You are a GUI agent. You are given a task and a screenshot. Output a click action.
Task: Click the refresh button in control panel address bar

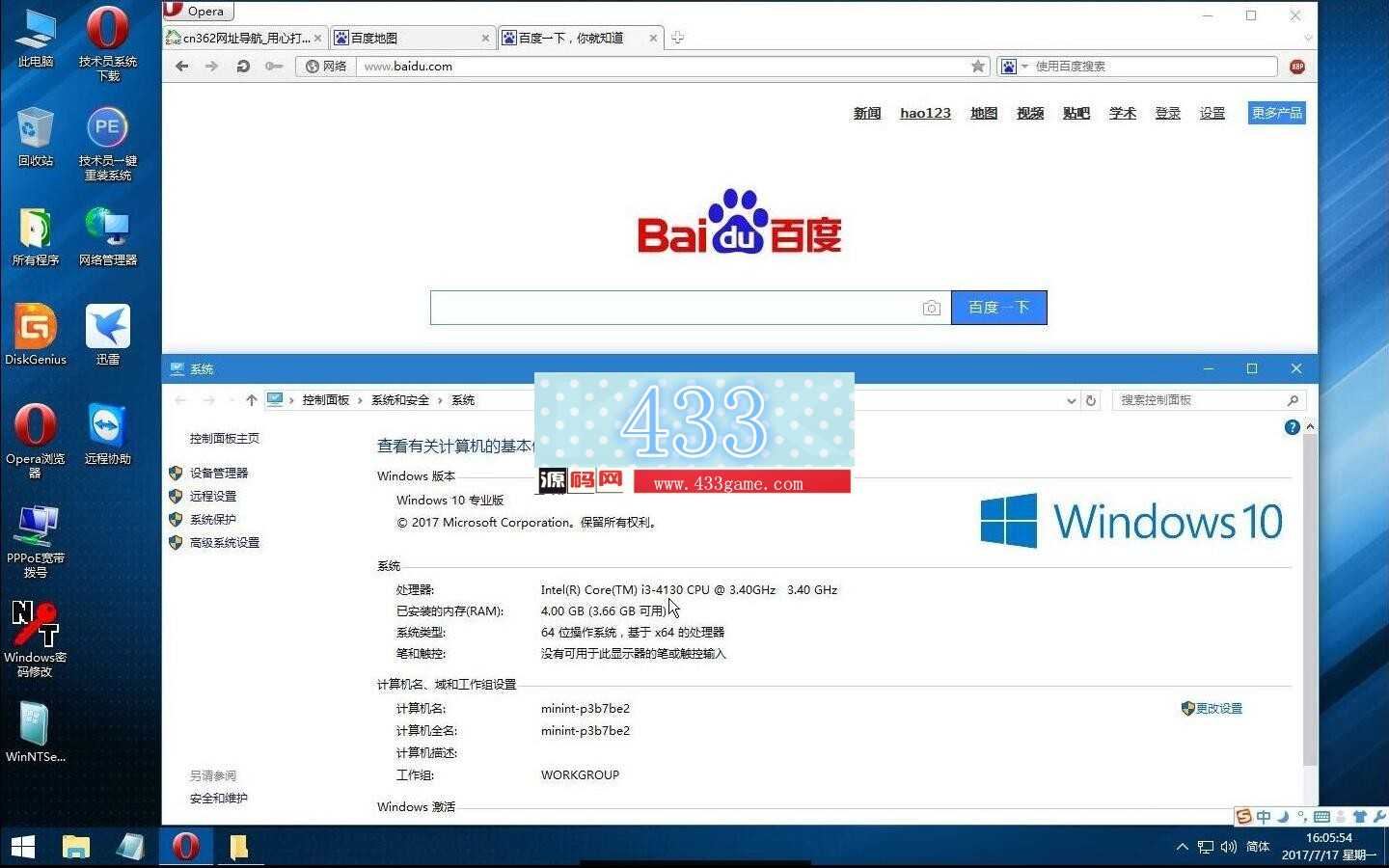click(1091, 400)
